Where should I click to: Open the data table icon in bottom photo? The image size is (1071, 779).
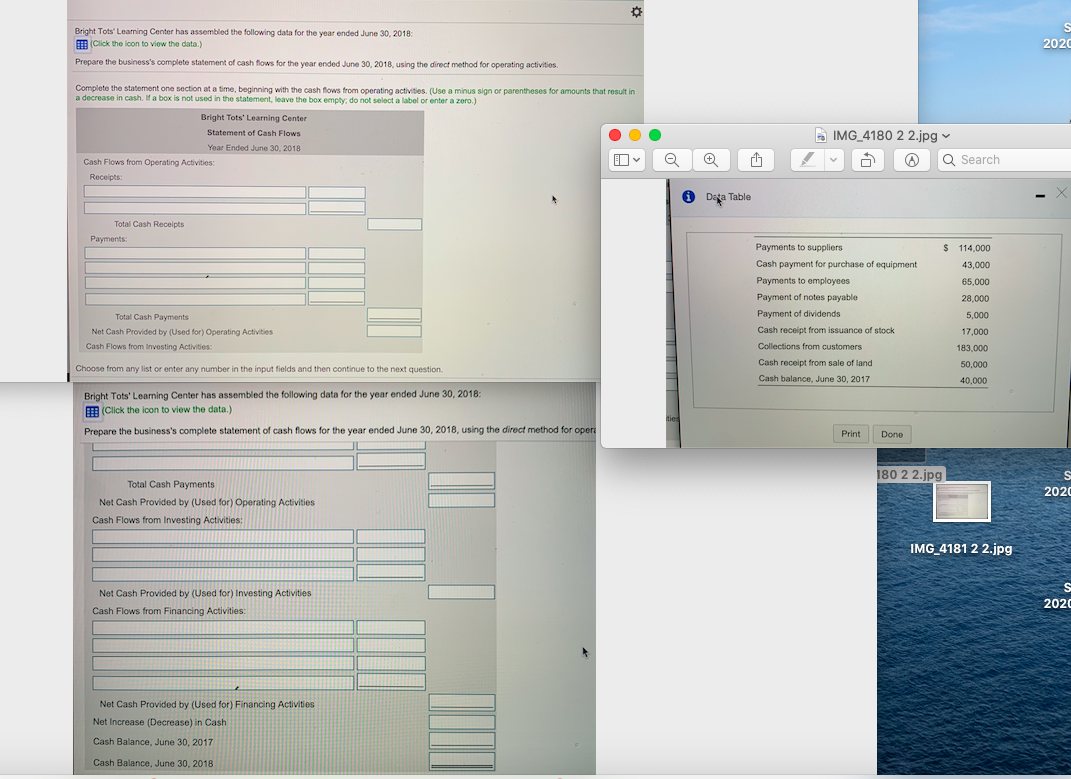click(92, 411)
